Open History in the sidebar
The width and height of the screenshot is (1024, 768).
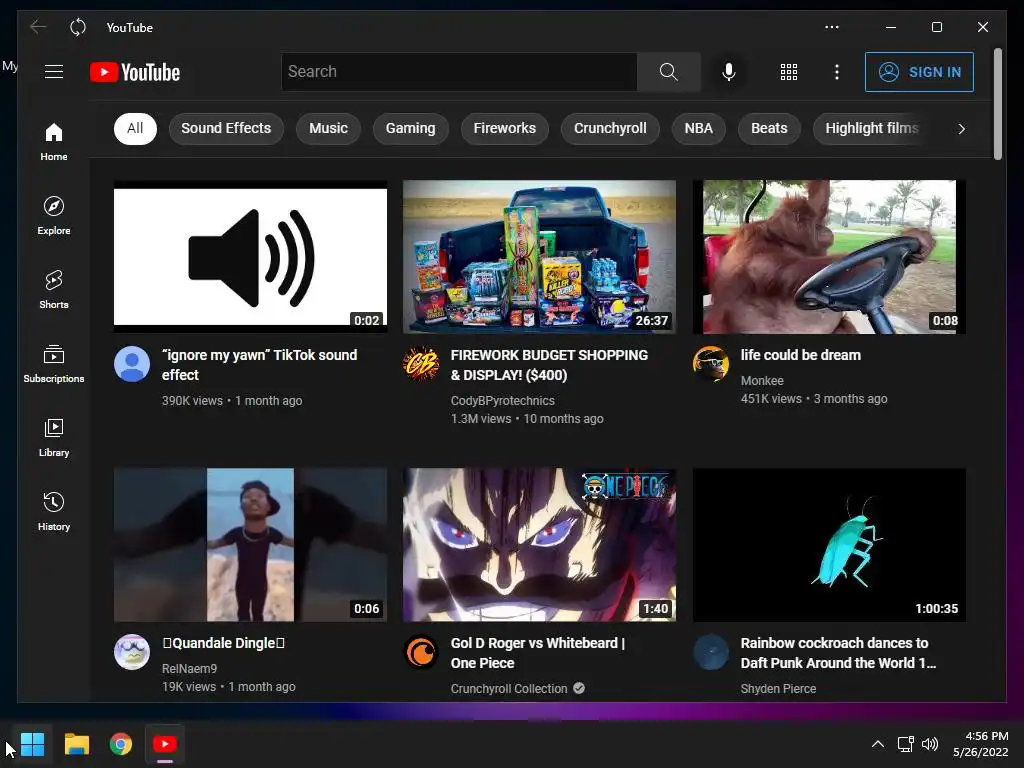[54, 511]
